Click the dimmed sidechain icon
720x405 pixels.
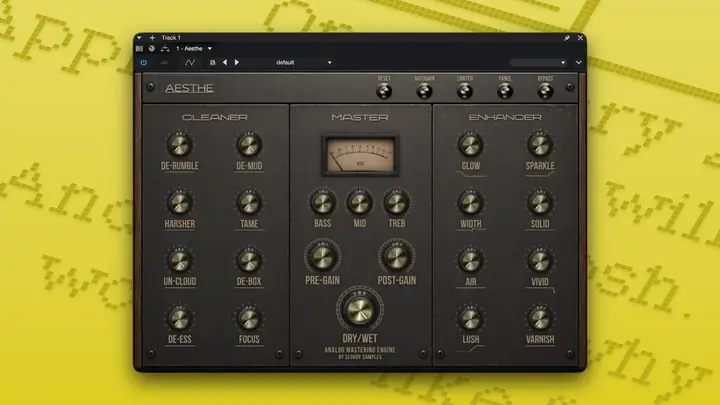pos(165,62)
